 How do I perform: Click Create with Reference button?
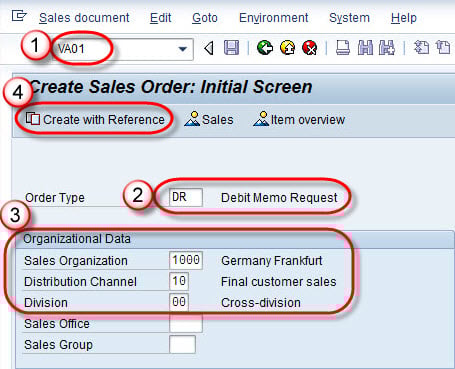[95, 119]
